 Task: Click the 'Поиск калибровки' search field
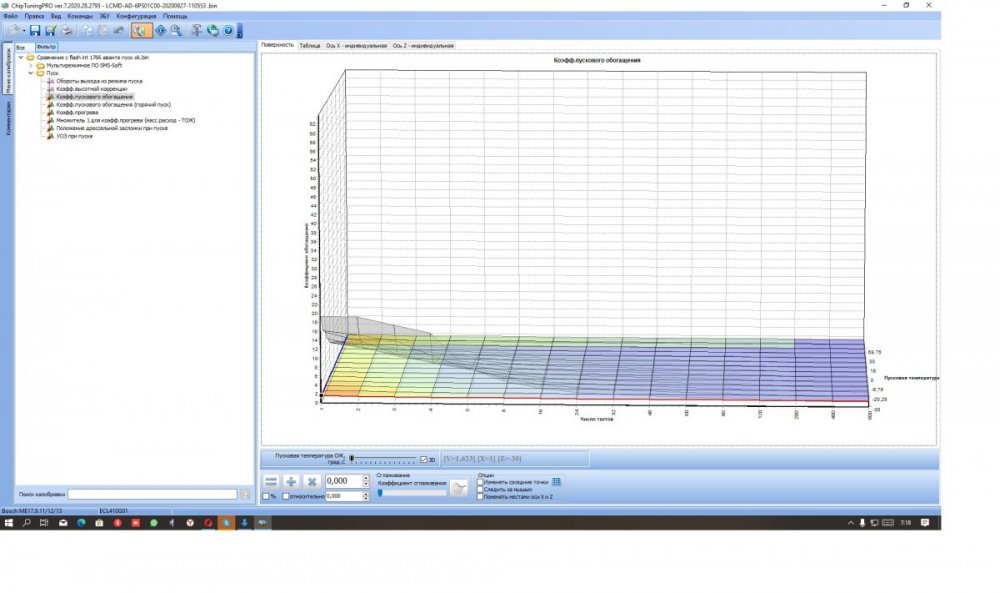152,494
